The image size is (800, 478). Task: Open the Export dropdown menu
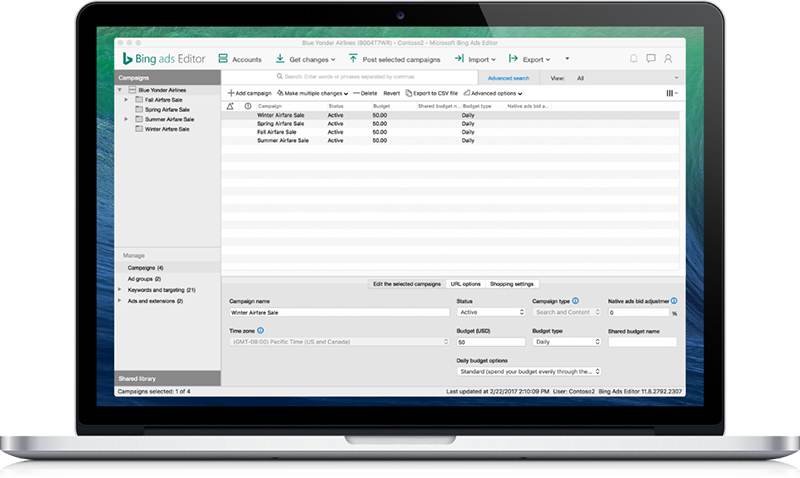[530, 59]
